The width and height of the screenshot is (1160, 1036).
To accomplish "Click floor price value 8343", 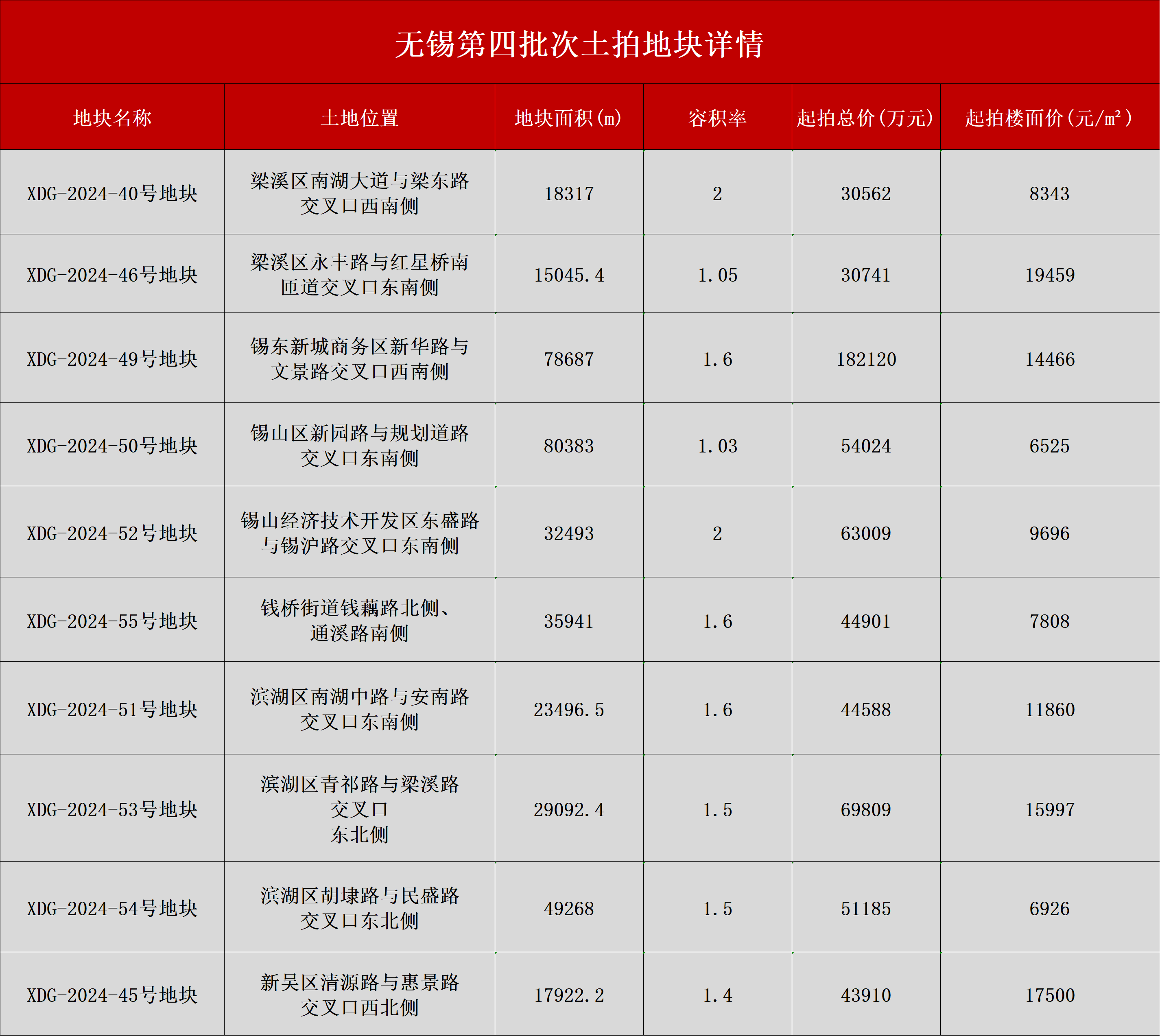I will [x=1050, y=194].
